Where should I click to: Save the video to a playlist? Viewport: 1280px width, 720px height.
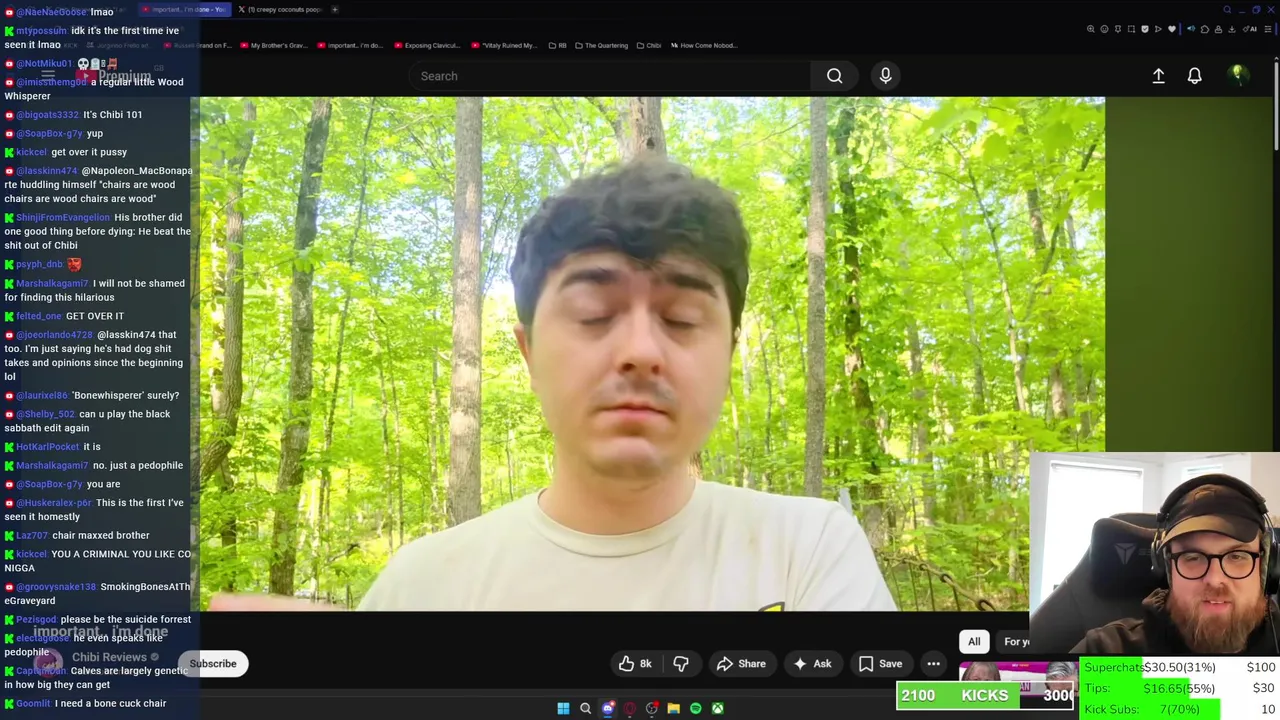pos(880,664)
